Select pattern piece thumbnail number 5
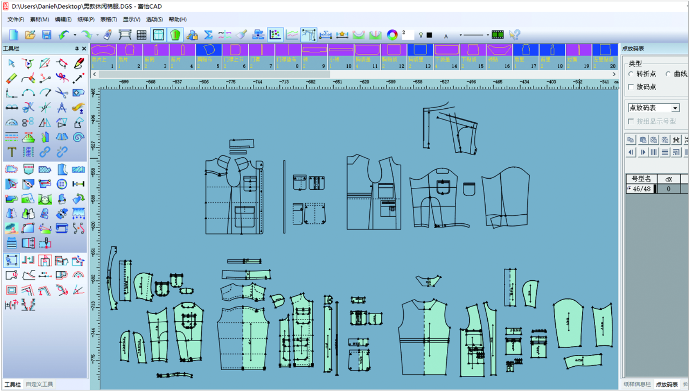 (x=209, y=56)
